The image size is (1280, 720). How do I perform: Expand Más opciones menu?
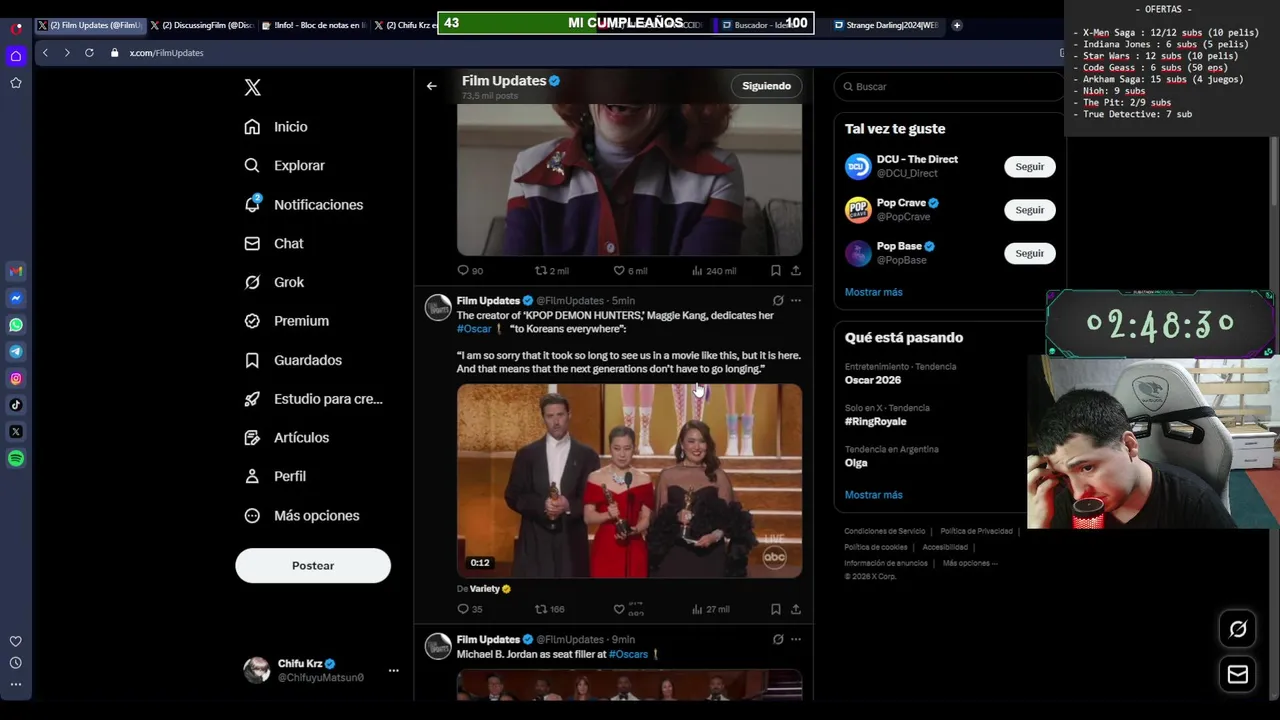coord(302,516)
